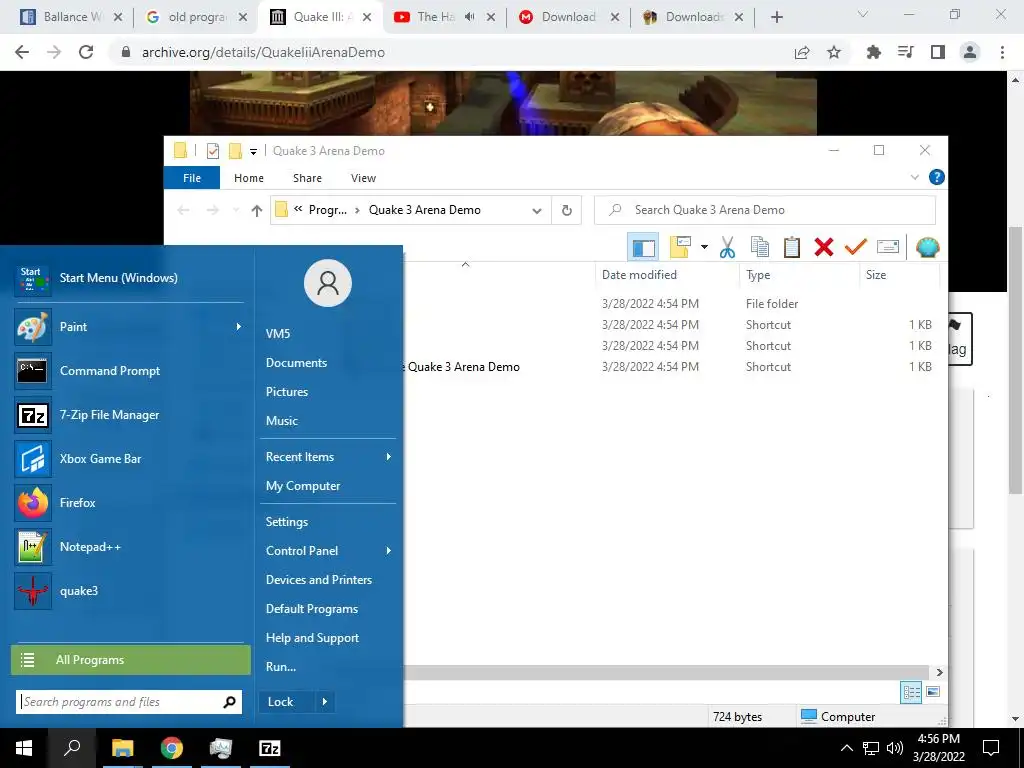Open All Programs list
The height and width of the screenshot is (768, 1024).
coord(131,660)
